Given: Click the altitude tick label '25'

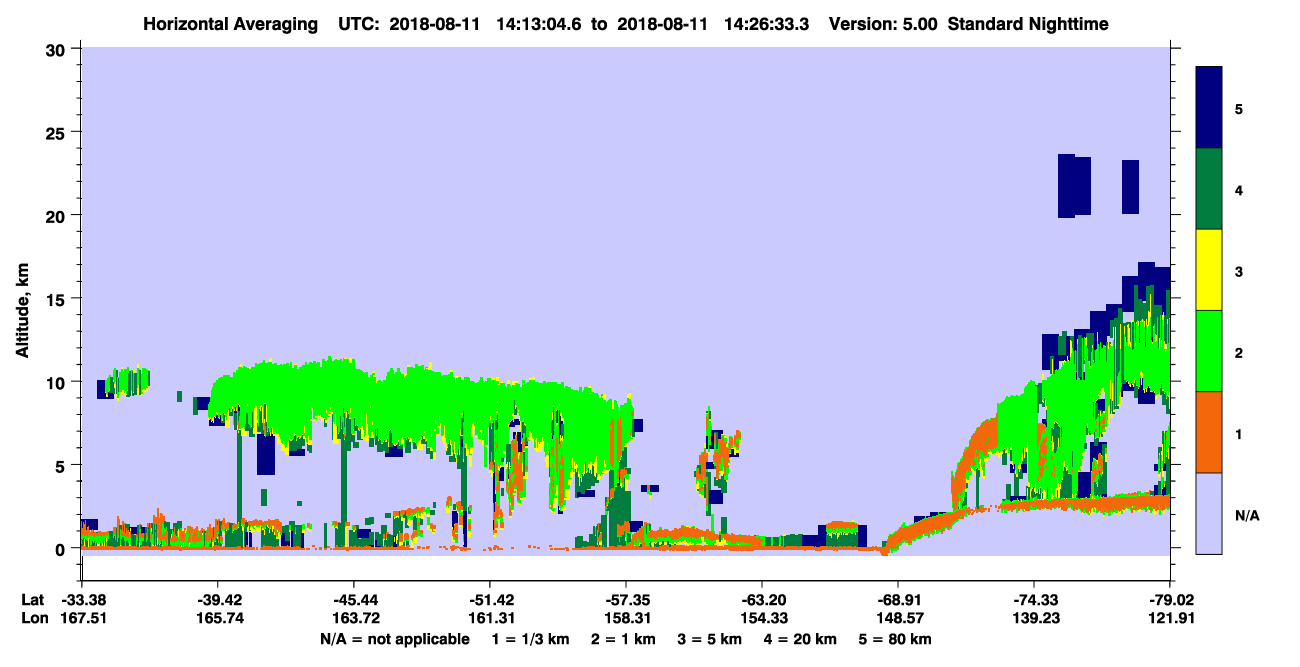Looking at the screenshot, I should [x=58, y=132].
